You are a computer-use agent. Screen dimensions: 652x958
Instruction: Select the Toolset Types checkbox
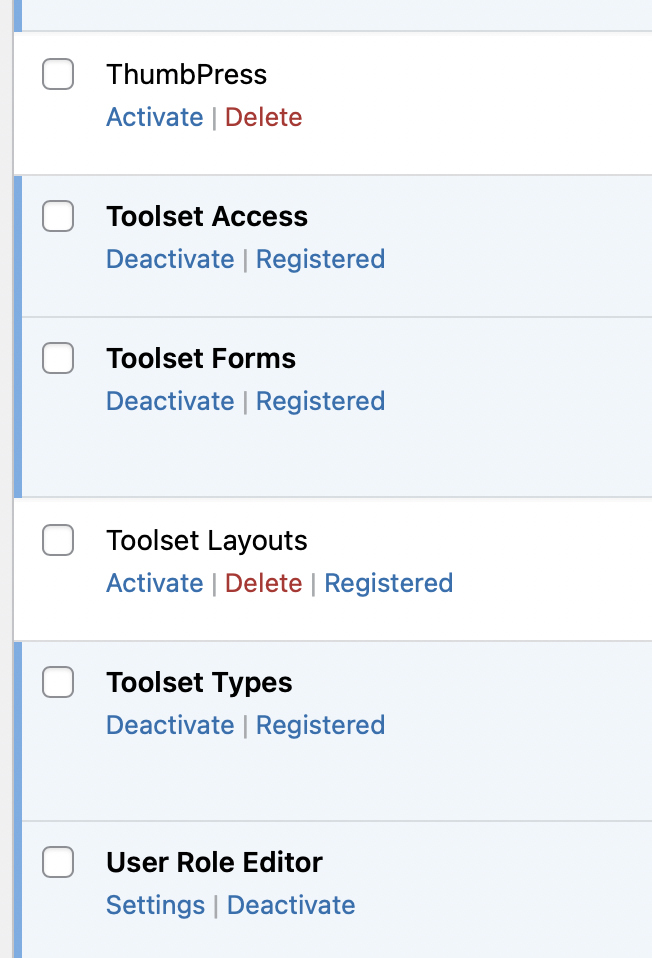pos(58,682)
